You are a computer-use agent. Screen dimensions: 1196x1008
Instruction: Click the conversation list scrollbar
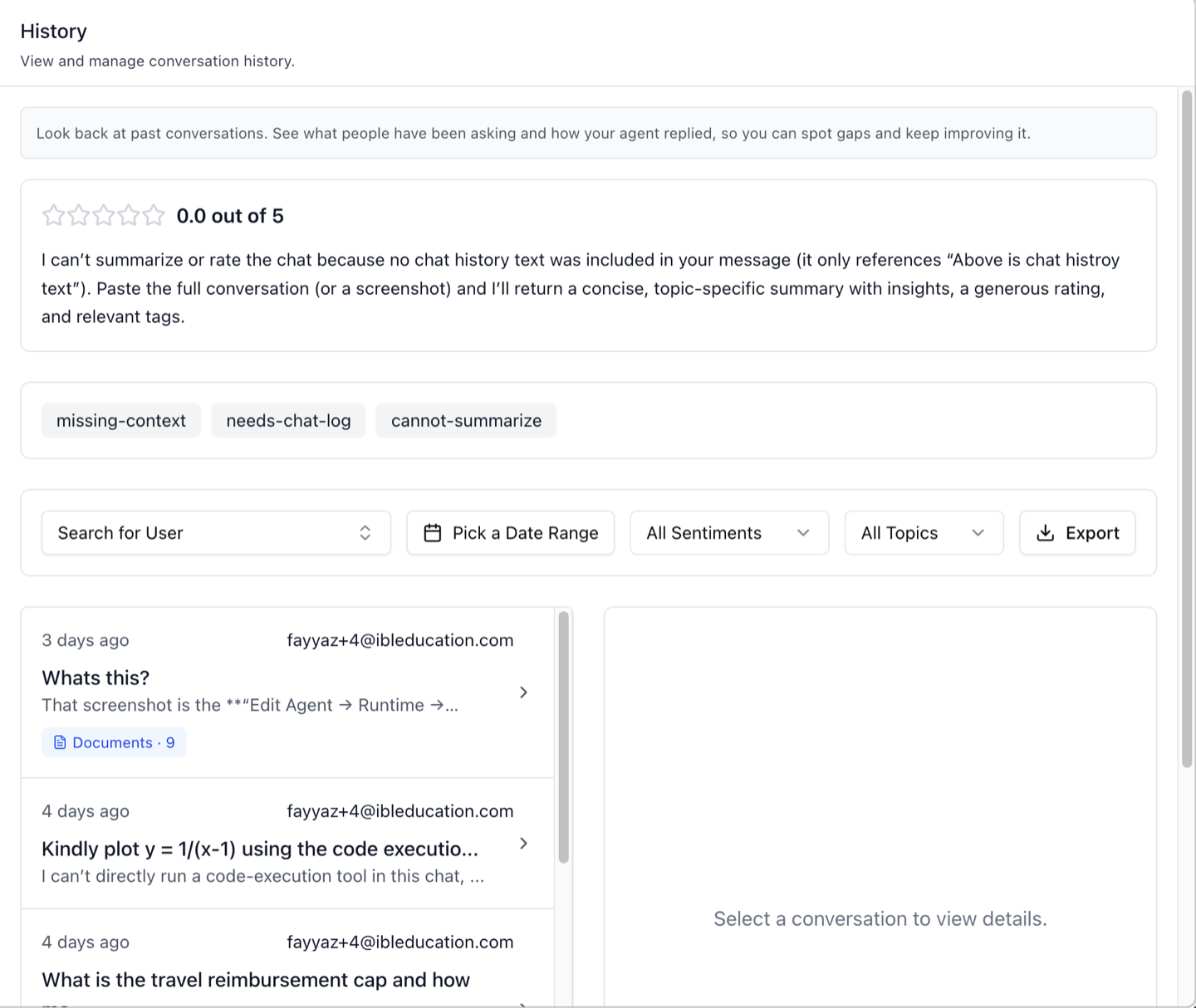(x=564, y=737)
